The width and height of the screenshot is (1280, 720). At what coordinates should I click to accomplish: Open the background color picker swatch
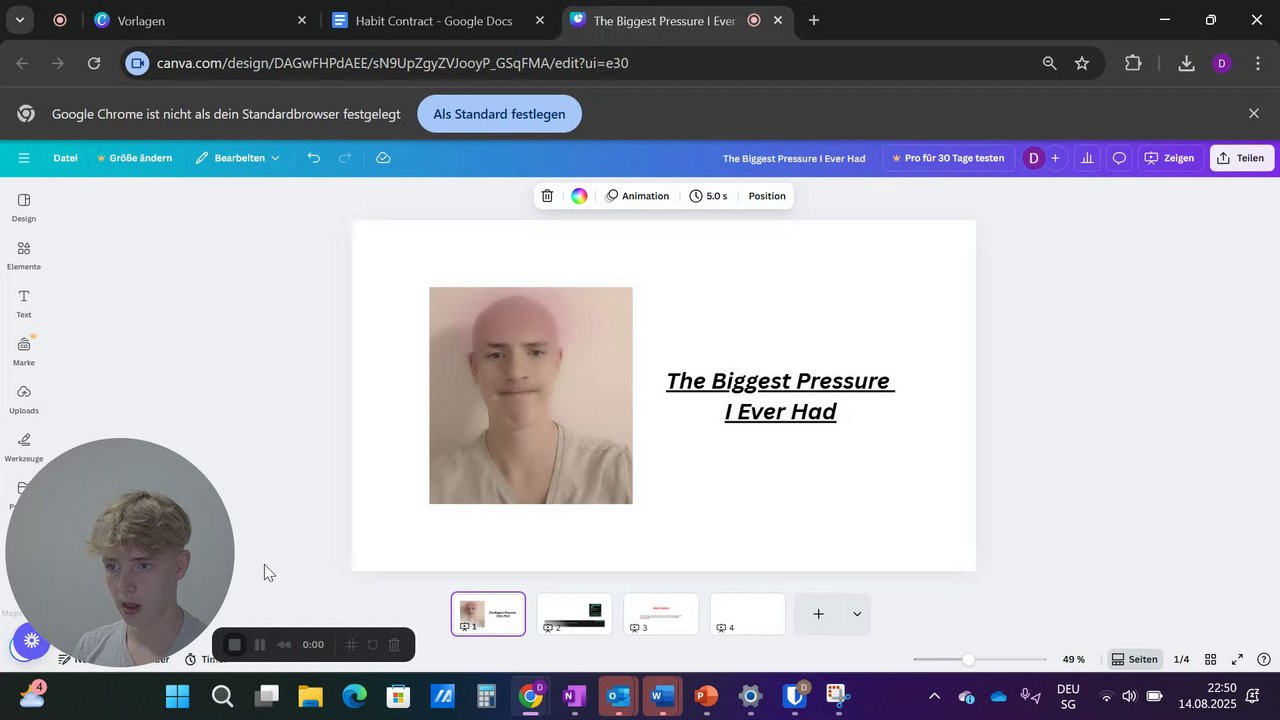579,196
